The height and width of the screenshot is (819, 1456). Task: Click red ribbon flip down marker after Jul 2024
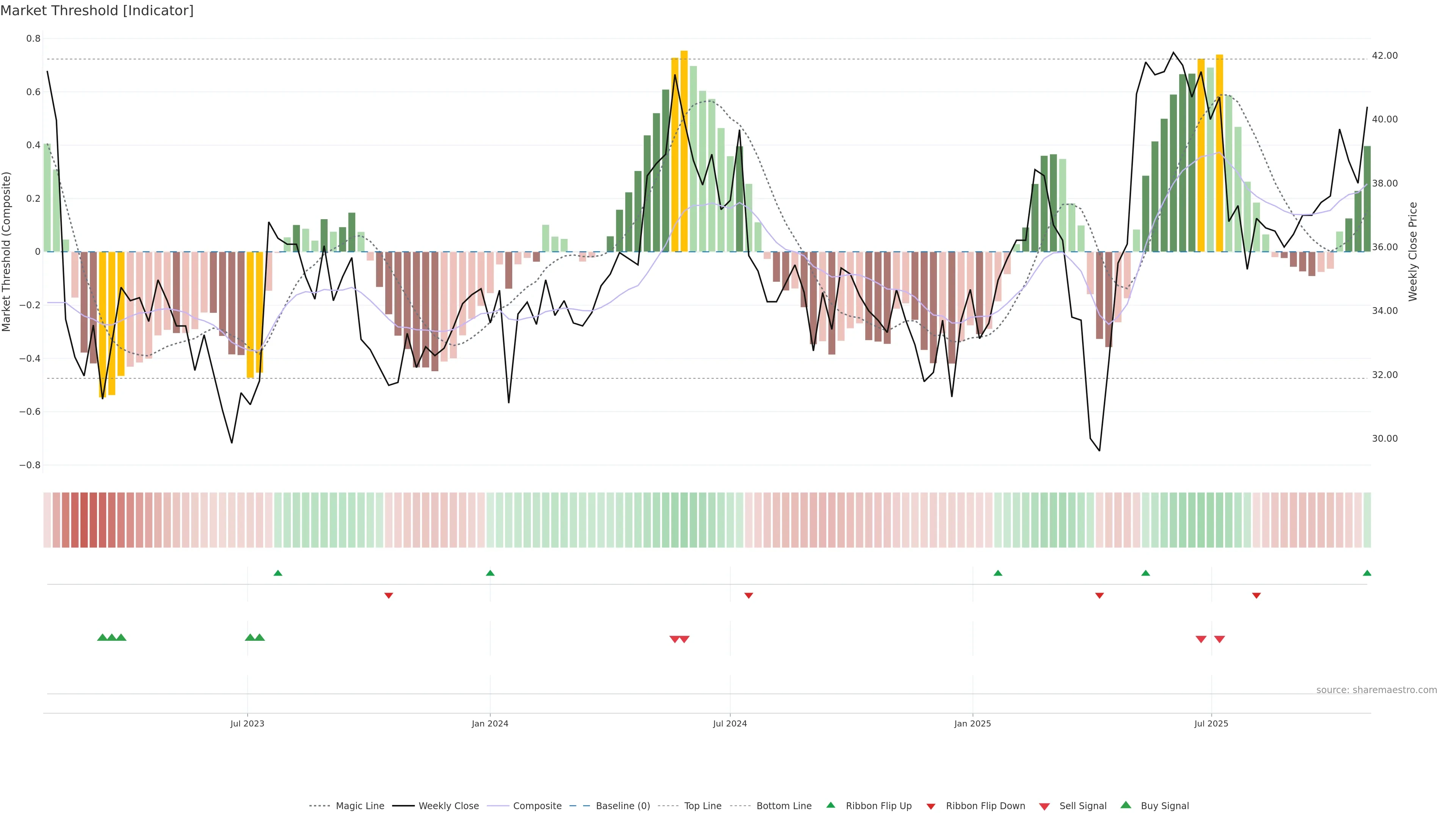coord(748,596)
